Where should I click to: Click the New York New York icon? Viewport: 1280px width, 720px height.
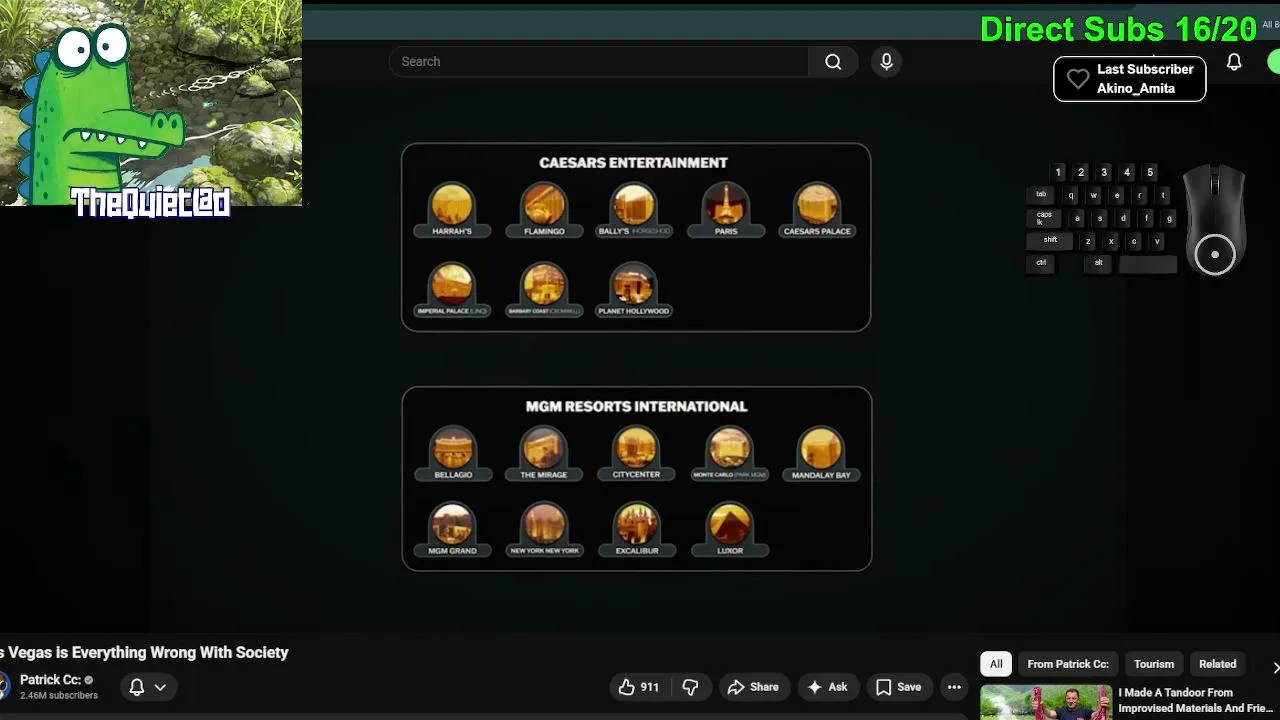(x=544, y=530)
